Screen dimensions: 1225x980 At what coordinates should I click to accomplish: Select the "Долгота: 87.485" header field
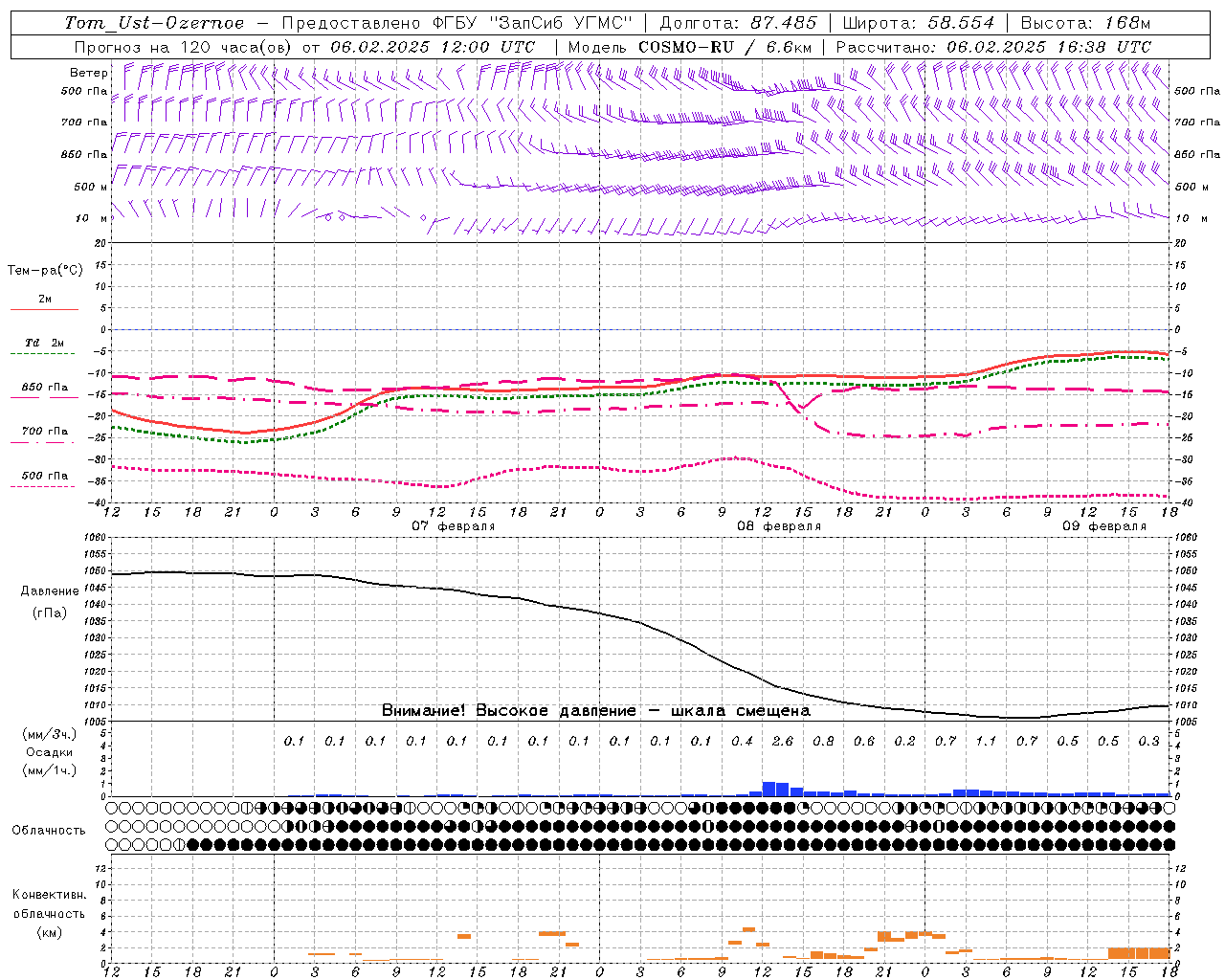[x=738, y=23]
